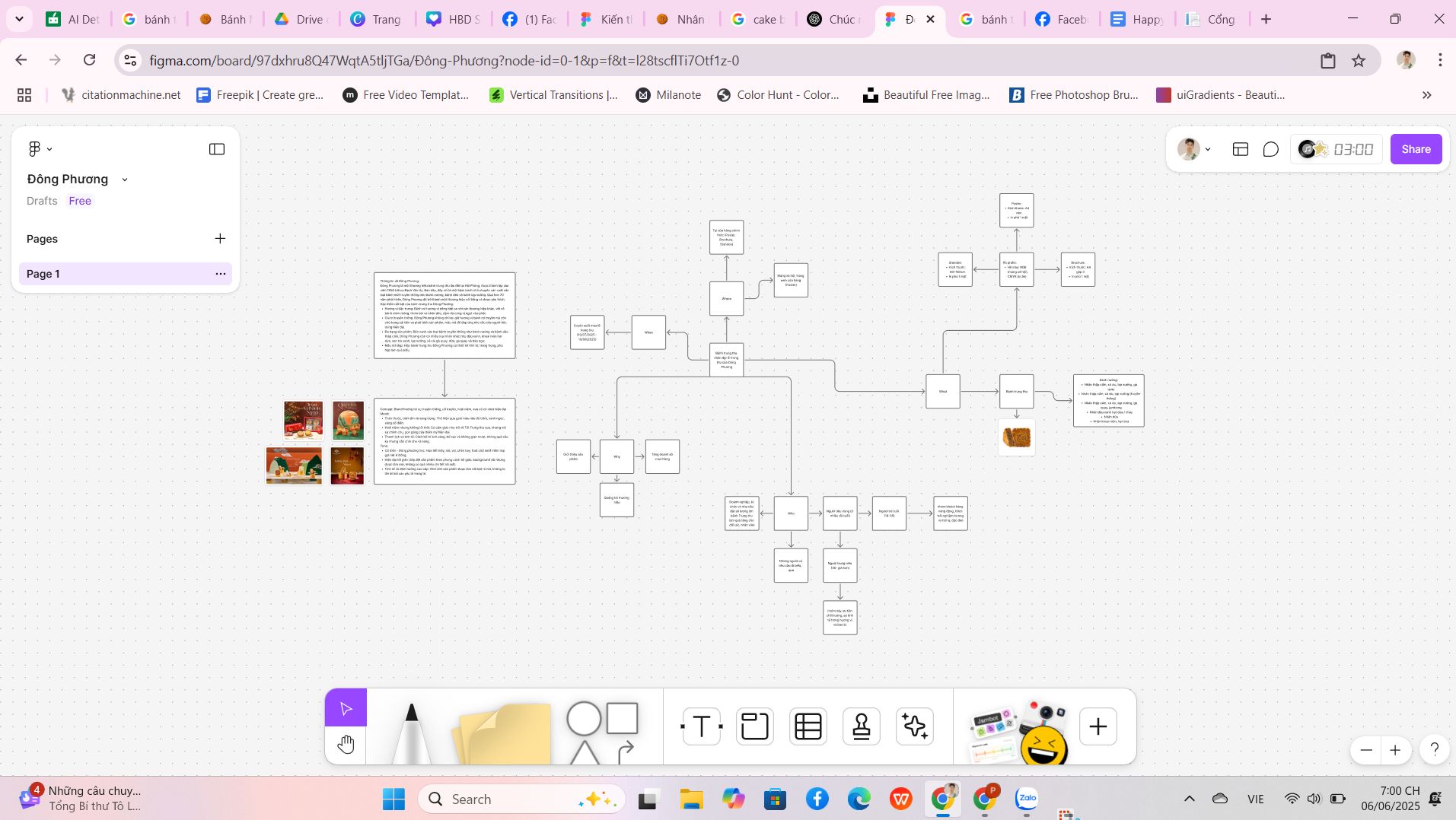This screenshot has width=1456, height=820.
Task: Open the layout view icon
Action: (x=1241, y=149)
